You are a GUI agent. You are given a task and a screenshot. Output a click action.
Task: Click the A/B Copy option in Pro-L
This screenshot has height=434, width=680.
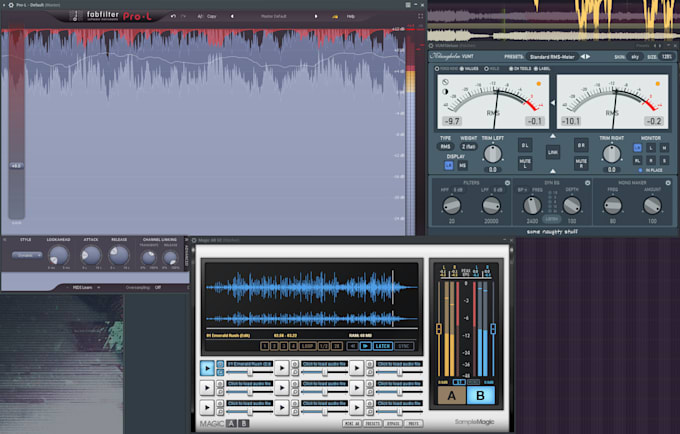[212, 17]
